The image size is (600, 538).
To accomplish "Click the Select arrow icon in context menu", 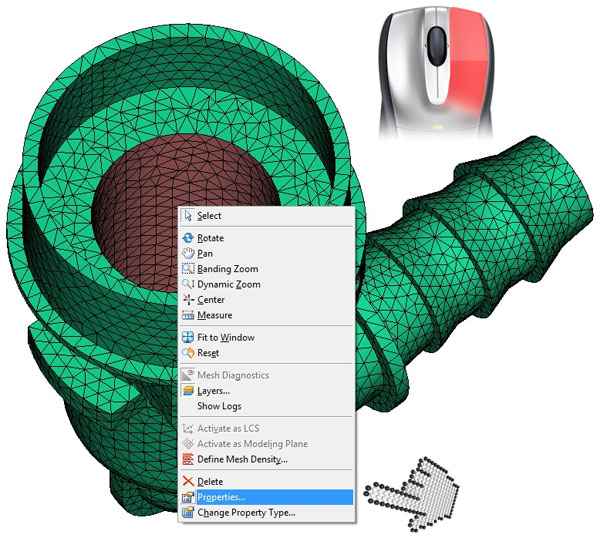I will point(188,216).
